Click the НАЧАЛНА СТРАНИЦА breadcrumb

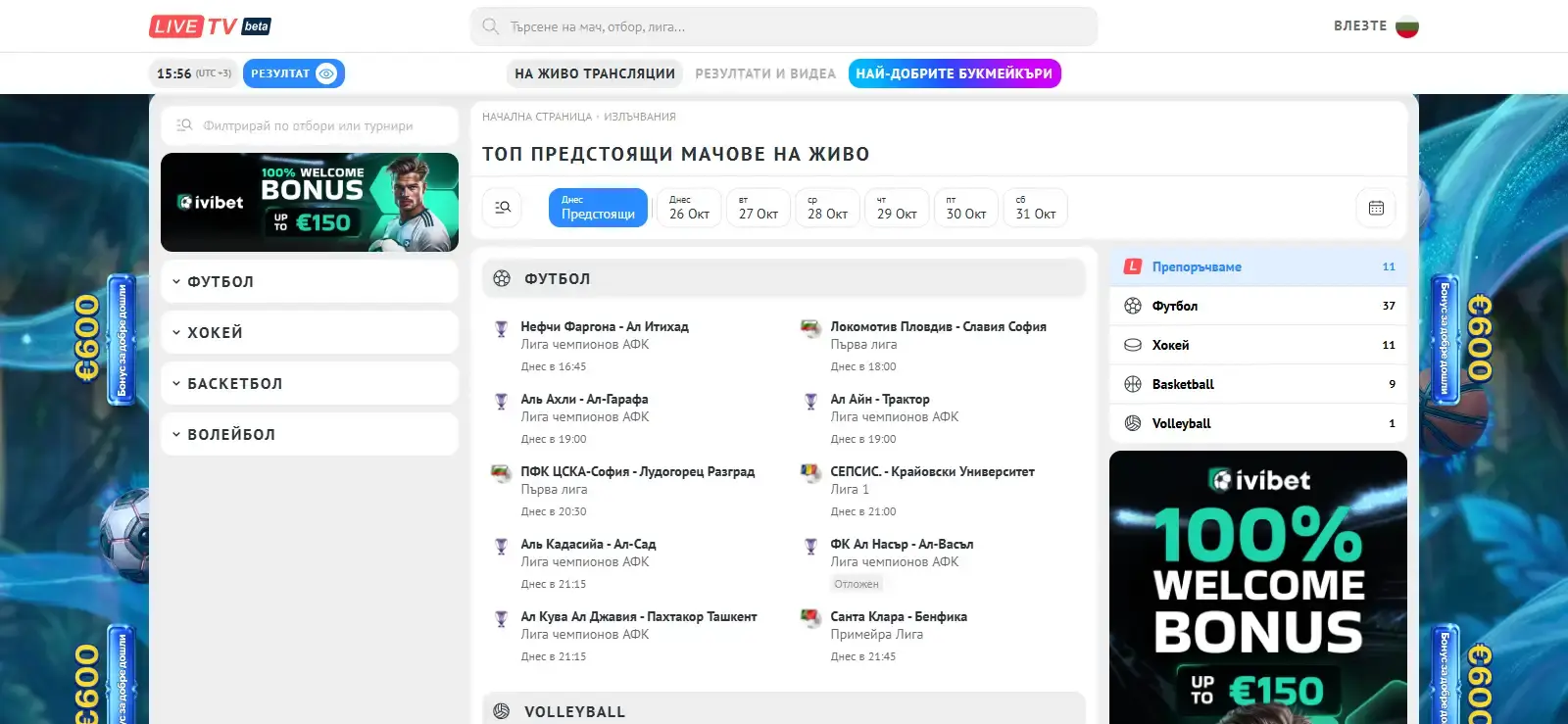537,117
